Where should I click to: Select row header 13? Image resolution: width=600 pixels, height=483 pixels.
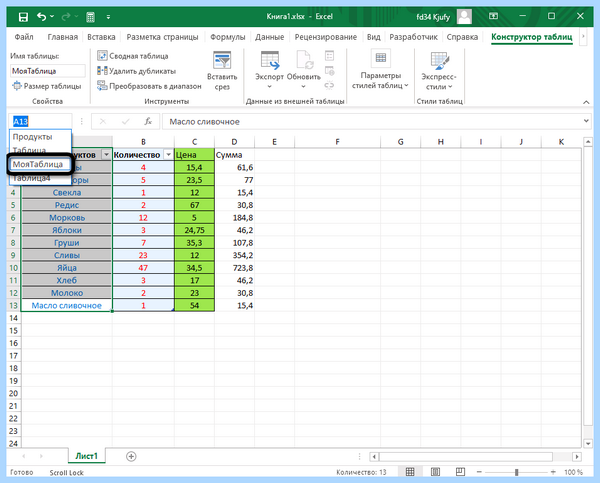[13, 305]
